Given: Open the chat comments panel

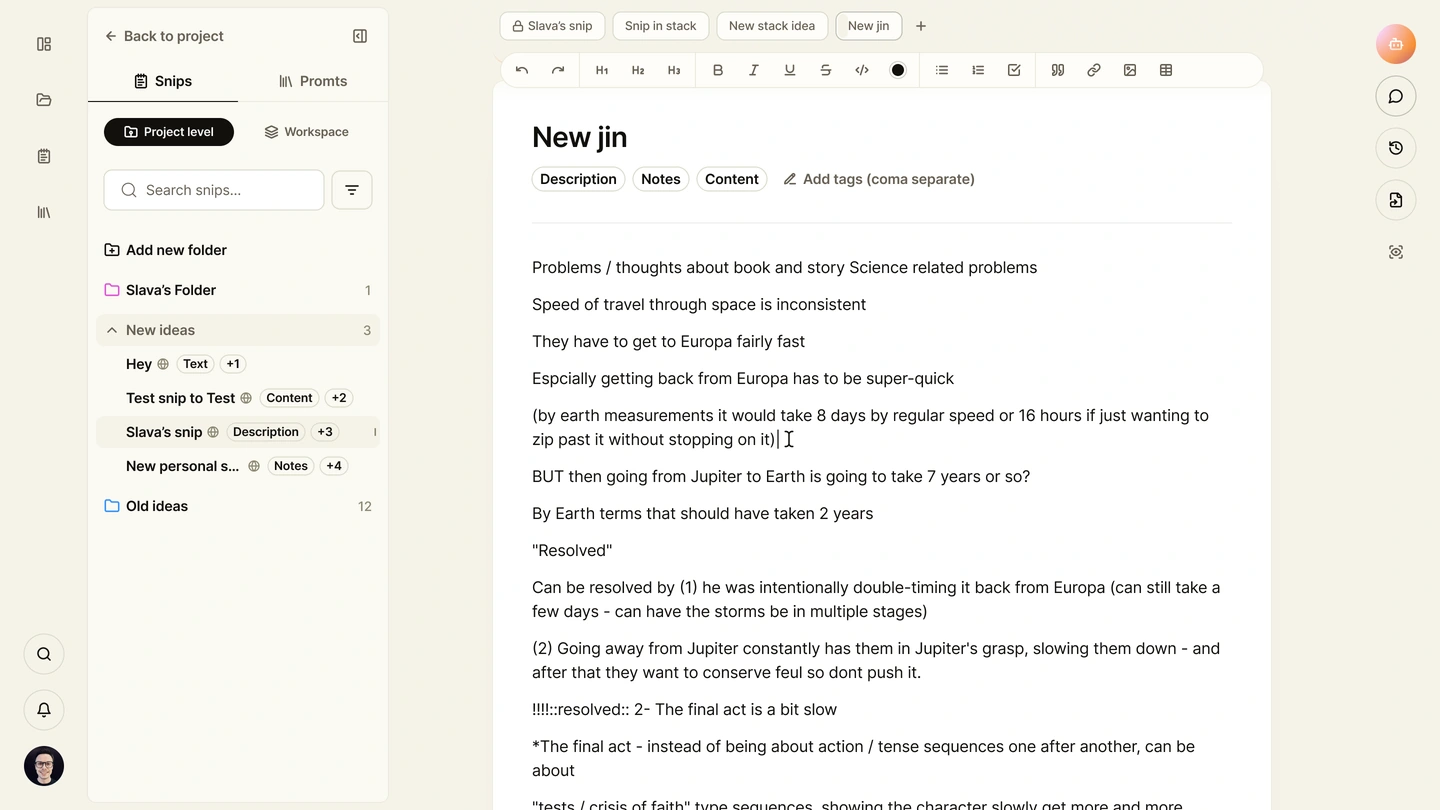Looking at the screenshot, I should (1396, 96).
